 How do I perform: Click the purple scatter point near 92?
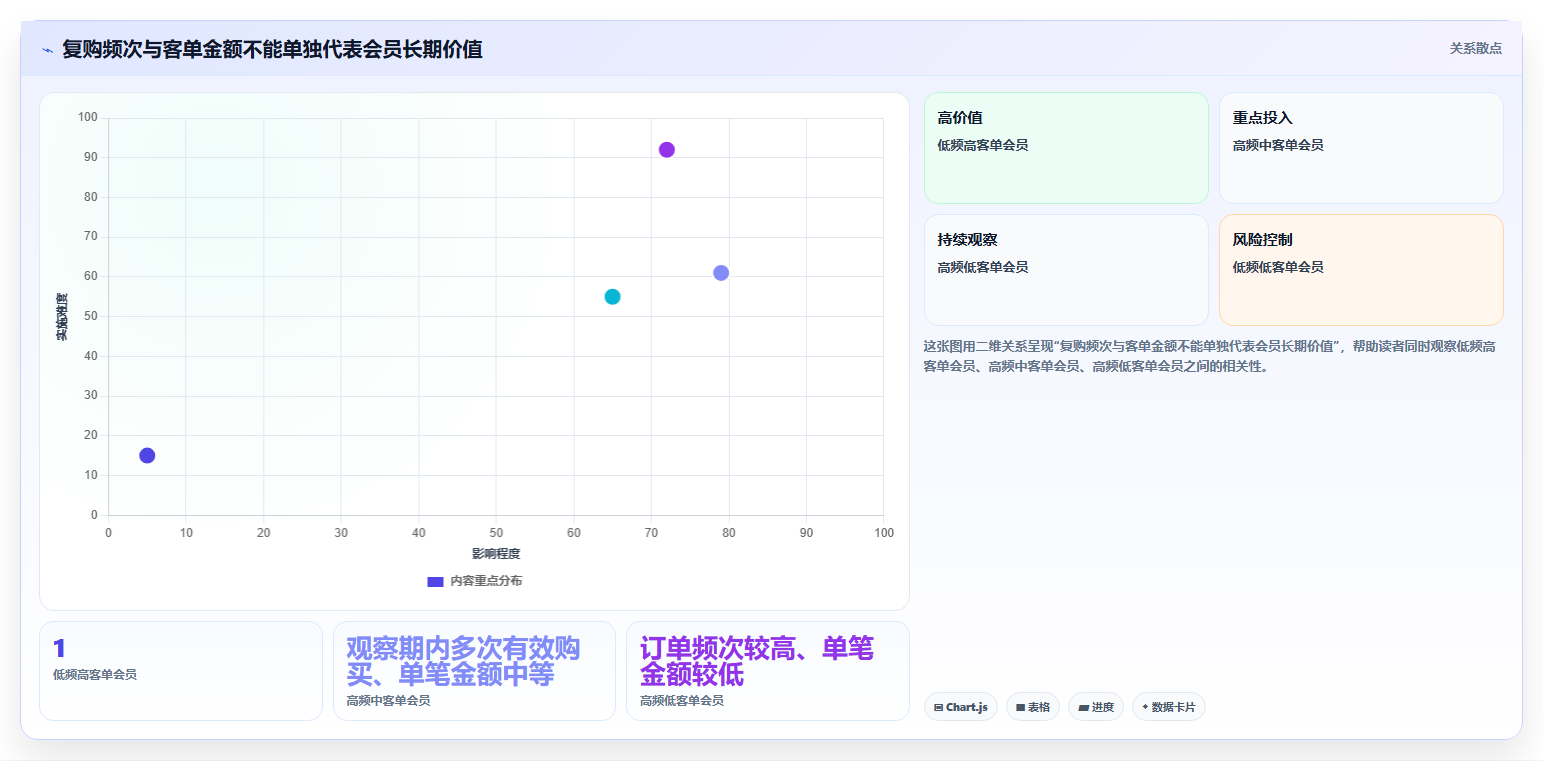click(x=667, y=150)
